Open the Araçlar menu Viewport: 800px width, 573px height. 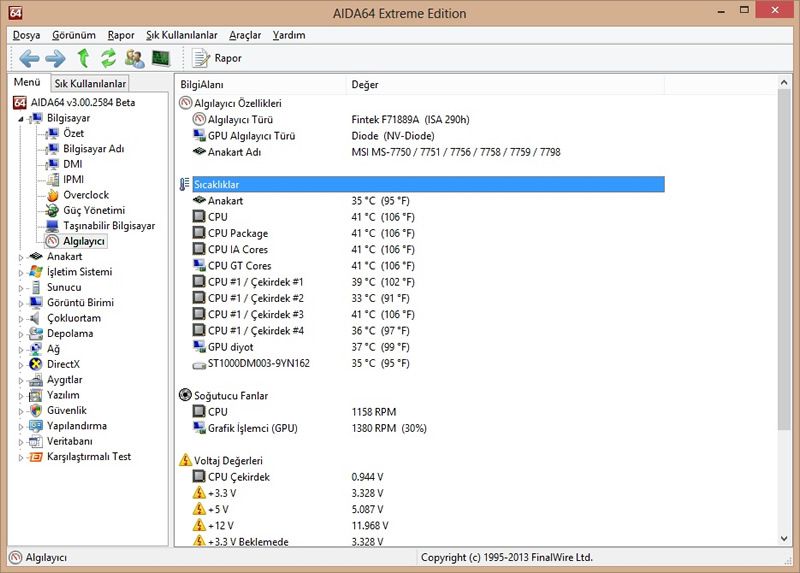coord(245,35)
